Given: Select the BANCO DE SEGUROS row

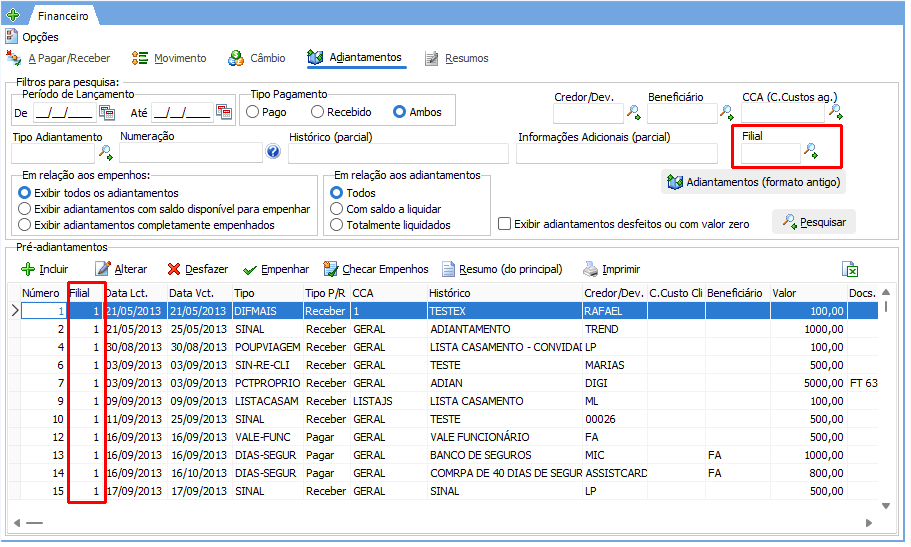Looking at the screenshot, I should [x=449, y=455].
